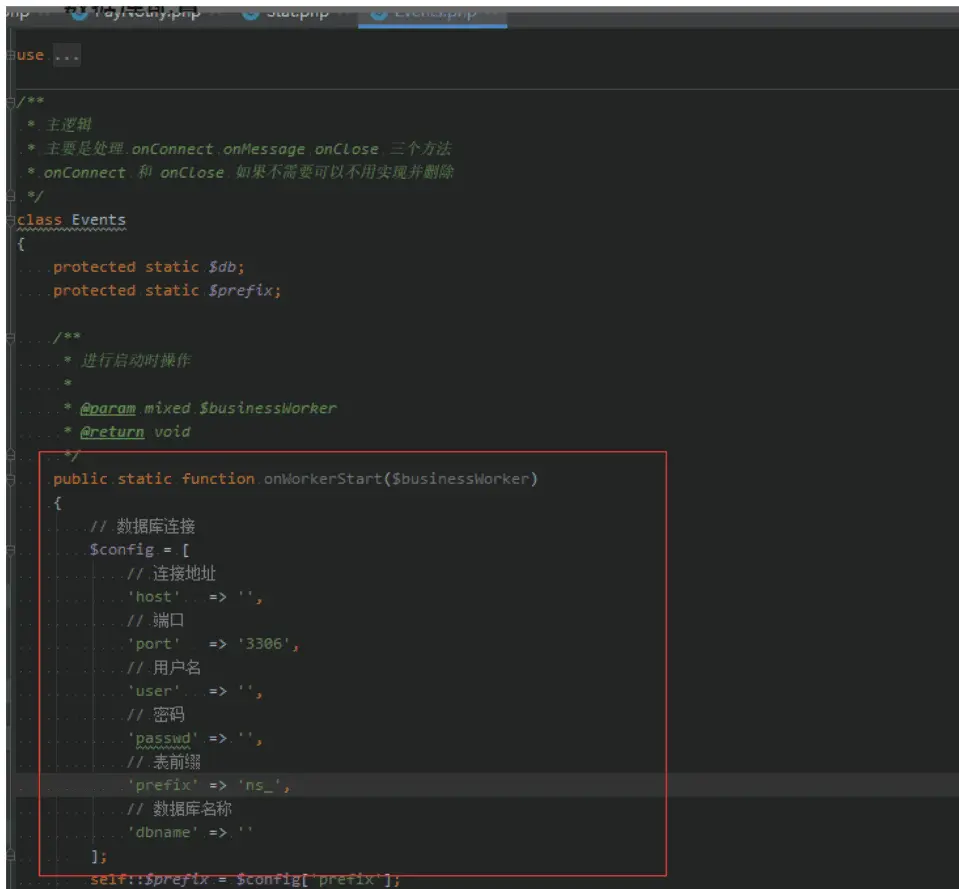
Task: Click the folded "..." placeholder after use
Action: [x=66, y=56]
